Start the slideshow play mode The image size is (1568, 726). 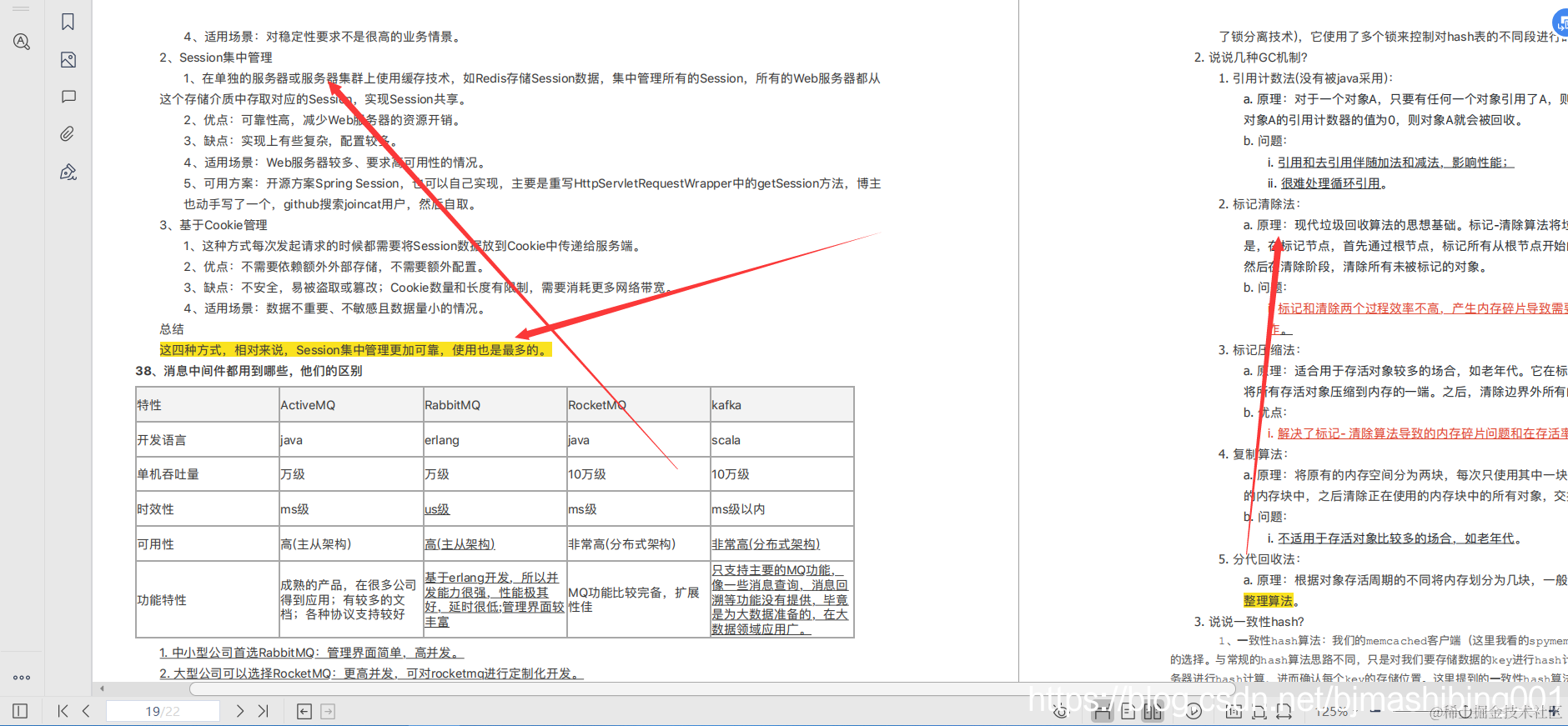coord(1194,711)
